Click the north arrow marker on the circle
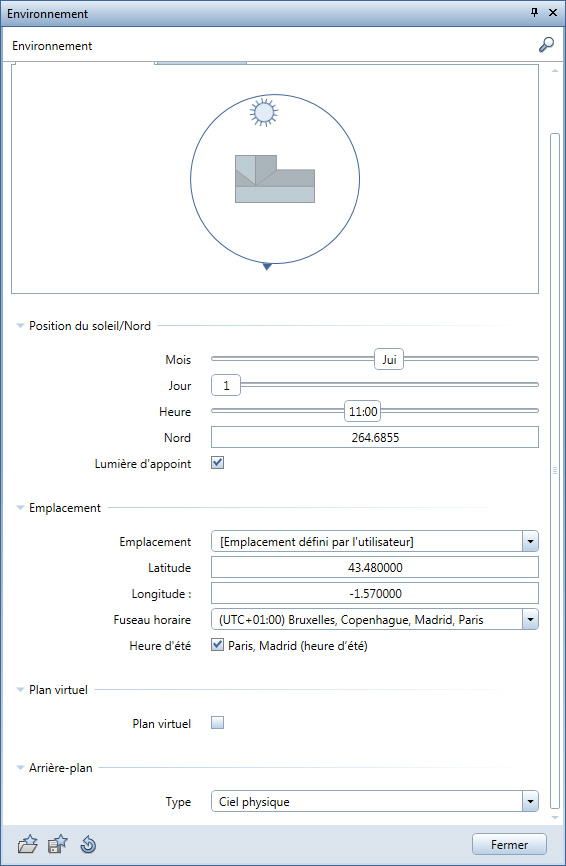 point(267,267)
